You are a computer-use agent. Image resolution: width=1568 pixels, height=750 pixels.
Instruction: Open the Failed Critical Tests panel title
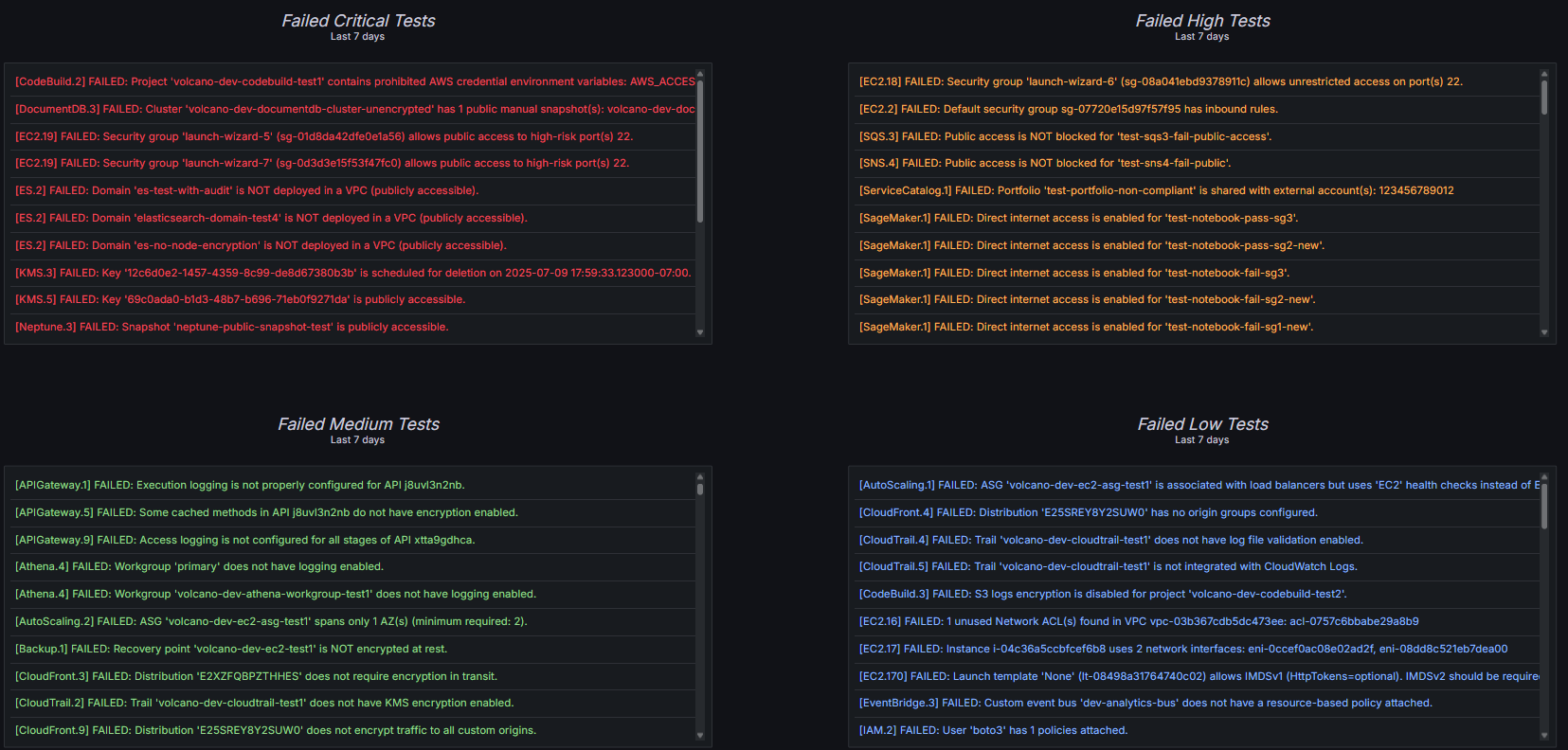tap(358, 21)
